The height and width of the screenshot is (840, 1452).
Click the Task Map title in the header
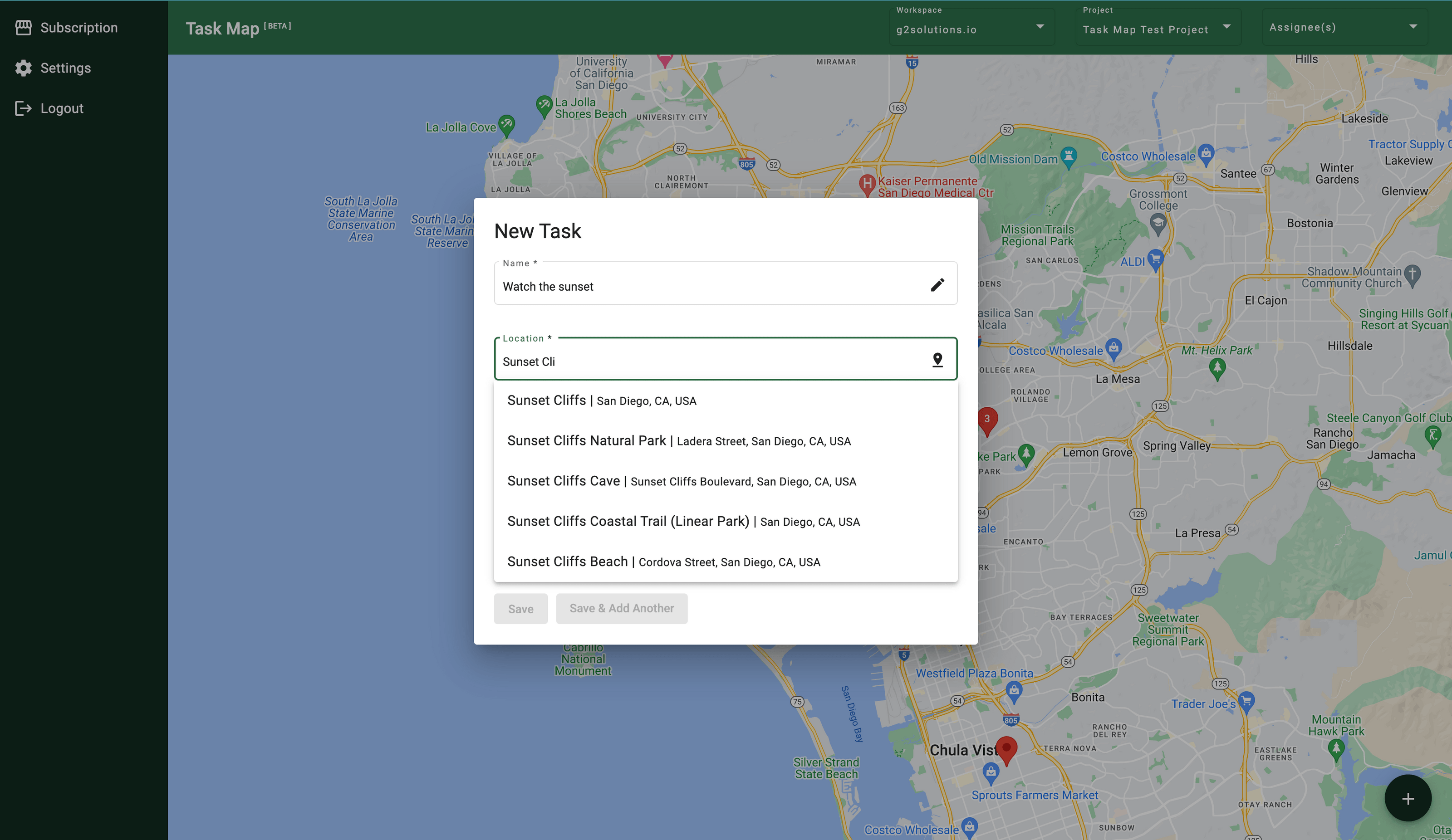coord(222,28)
